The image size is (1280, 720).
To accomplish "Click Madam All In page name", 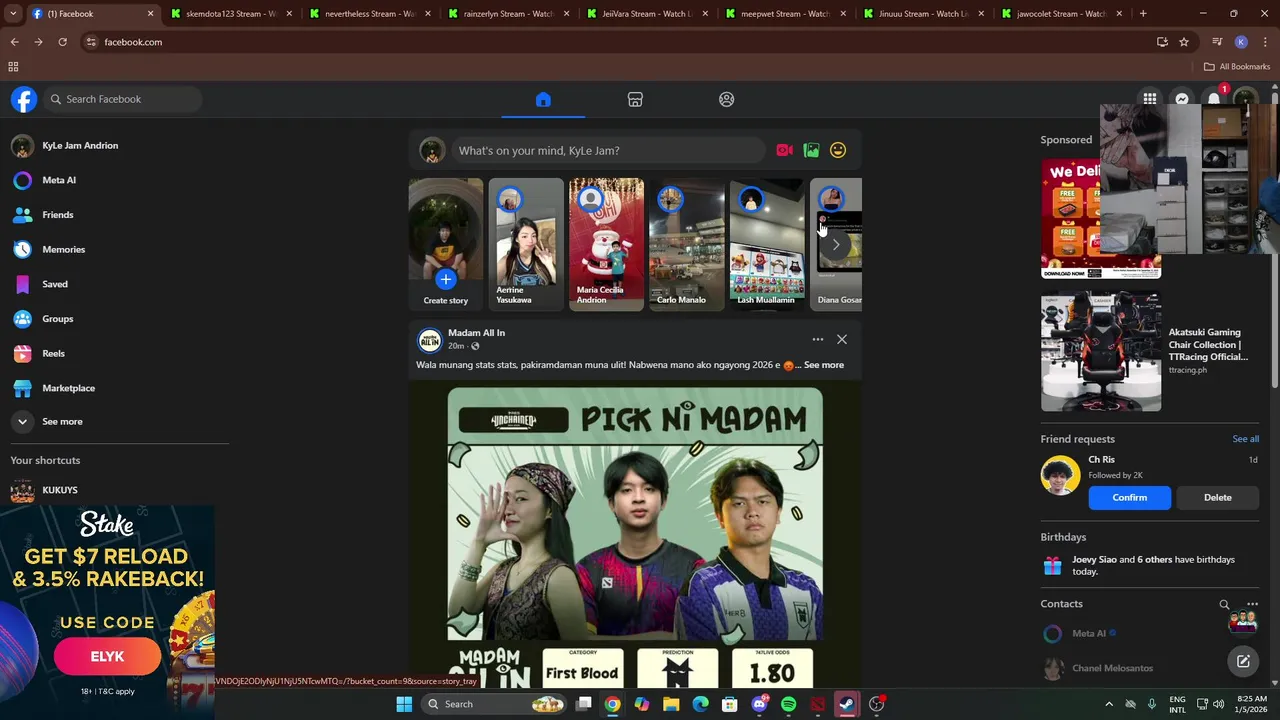I will [x=476, y=333].
